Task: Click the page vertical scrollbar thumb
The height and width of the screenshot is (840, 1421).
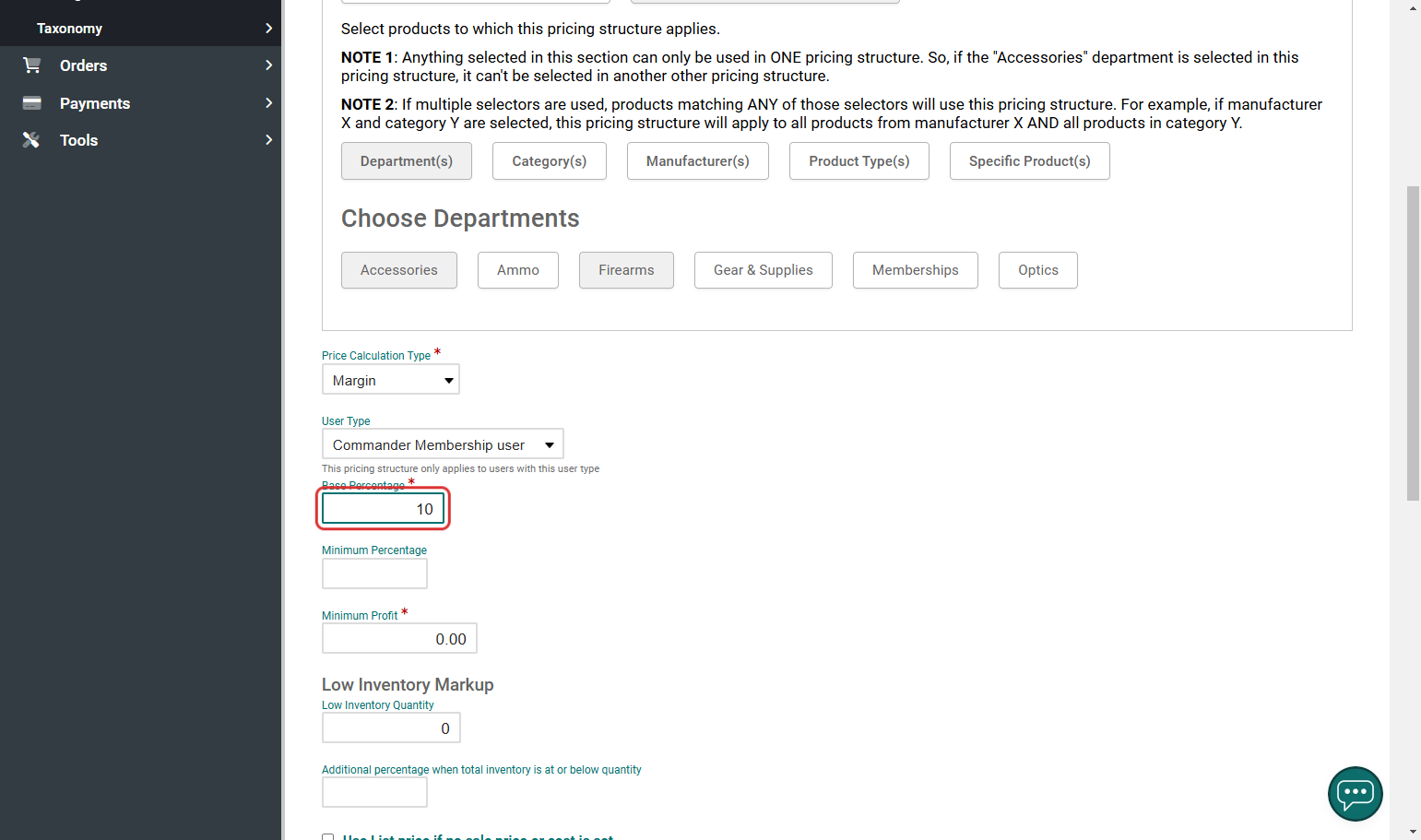Action: tap(1413, 343)
